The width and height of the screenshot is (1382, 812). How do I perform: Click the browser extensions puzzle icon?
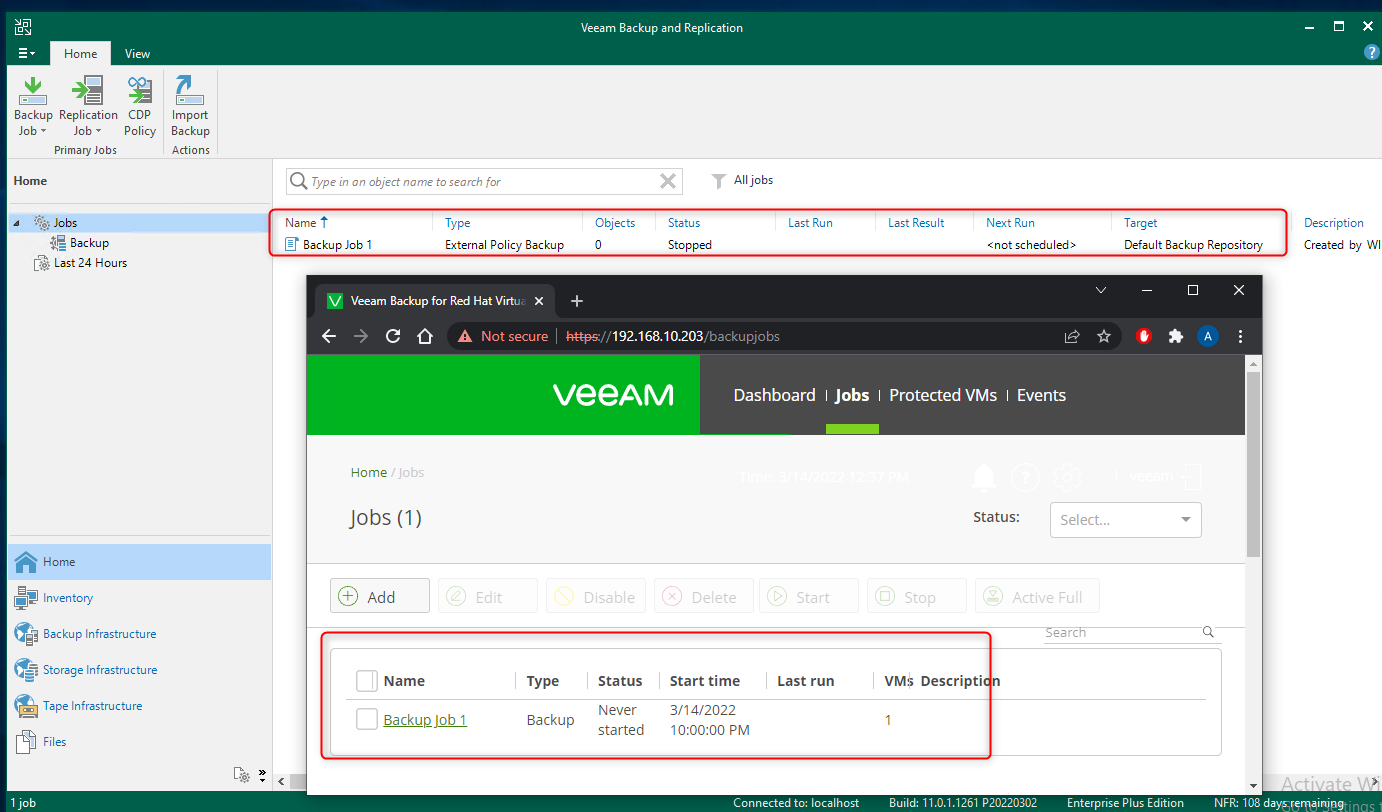pos(1175,336)
